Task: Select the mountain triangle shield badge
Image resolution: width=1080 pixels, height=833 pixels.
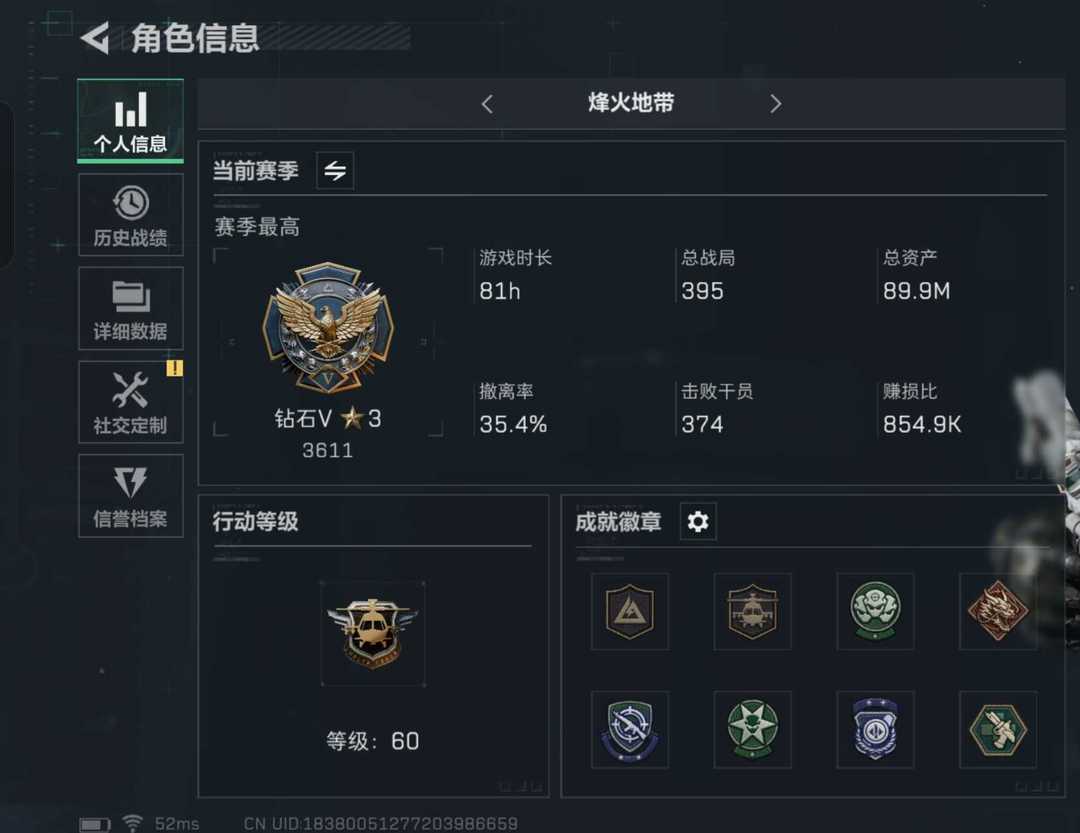Action: pyautogui.click(x=630, y=611)
